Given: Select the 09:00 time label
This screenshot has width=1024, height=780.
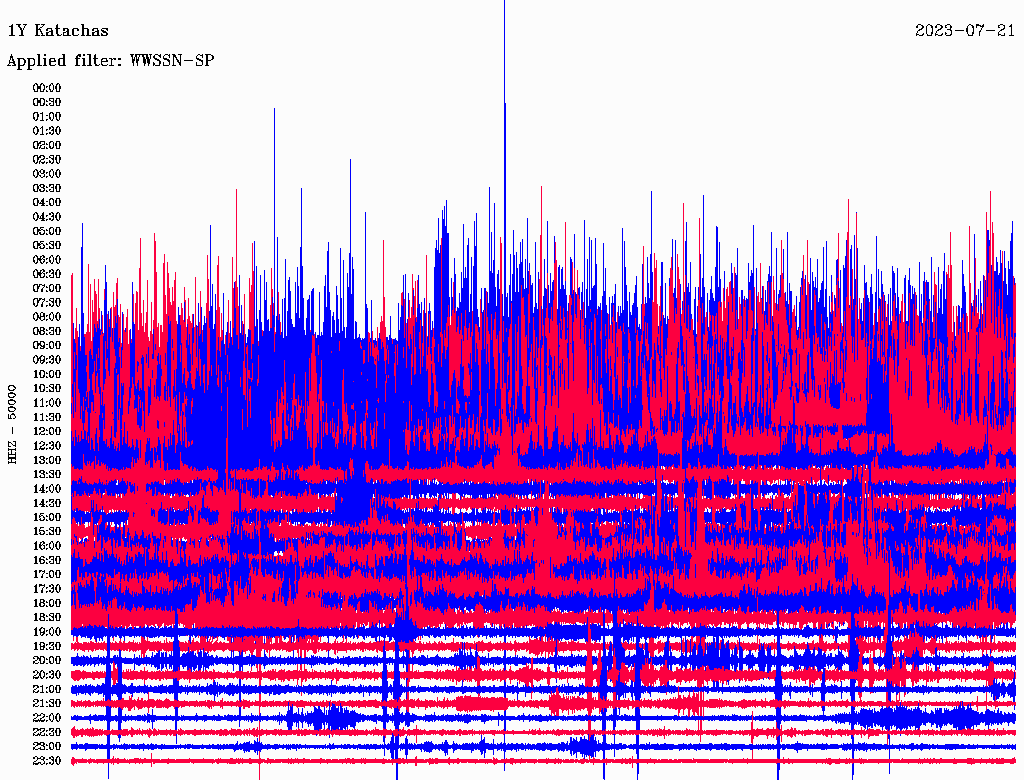Looking at the screenshot, I should (x=47, y=346).
